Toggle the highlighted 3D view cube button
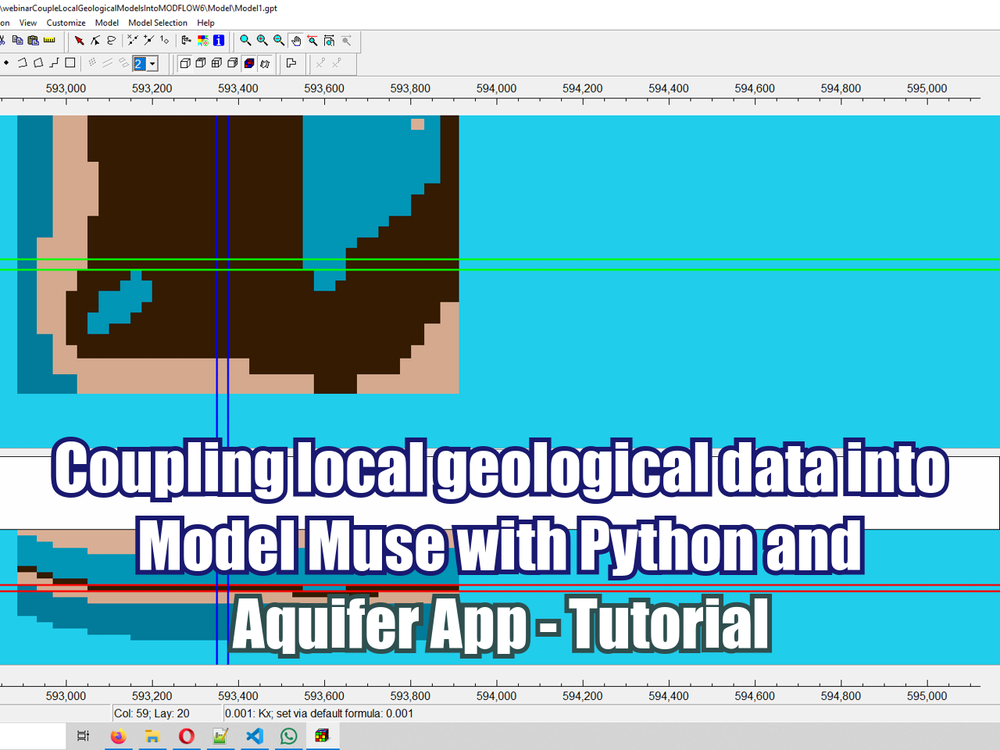The height and width of the screenshot is (750, 1000). [x=247, y=62]
